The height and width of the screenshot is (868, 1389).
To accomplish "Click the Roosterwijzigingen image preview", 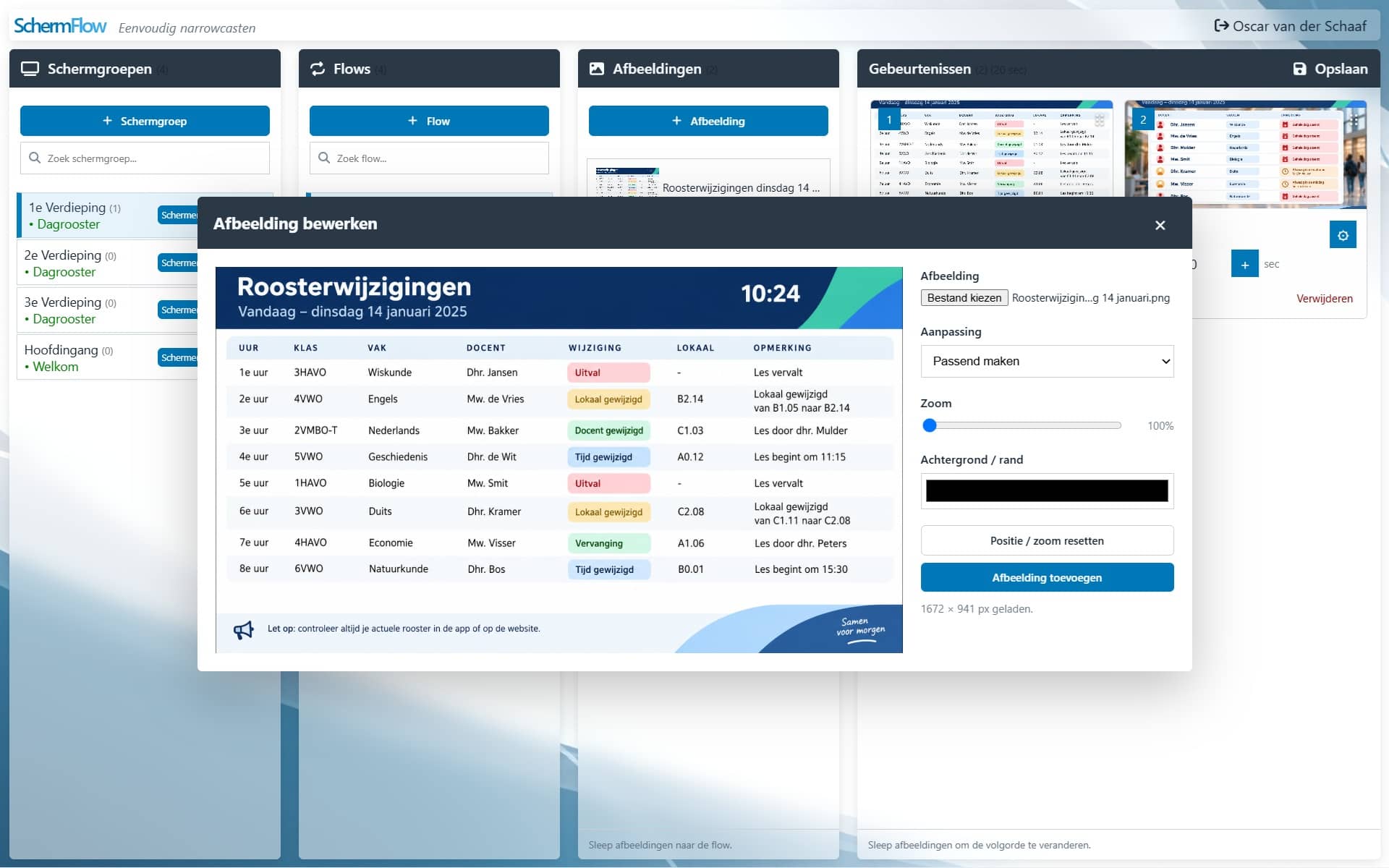I will (x=558, y=460).
